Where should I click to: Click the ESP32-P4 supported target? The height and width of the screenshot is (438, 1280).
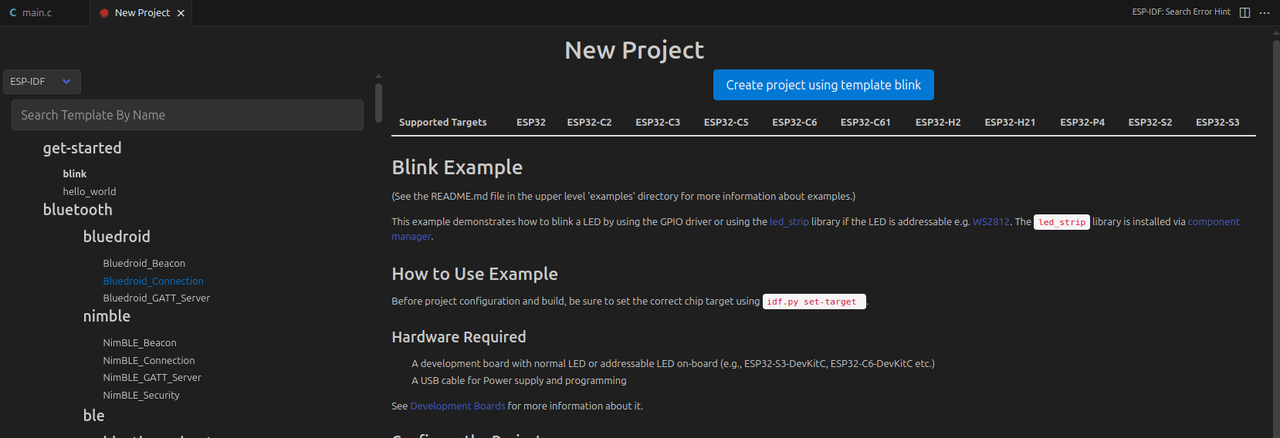pos(1083,123)
